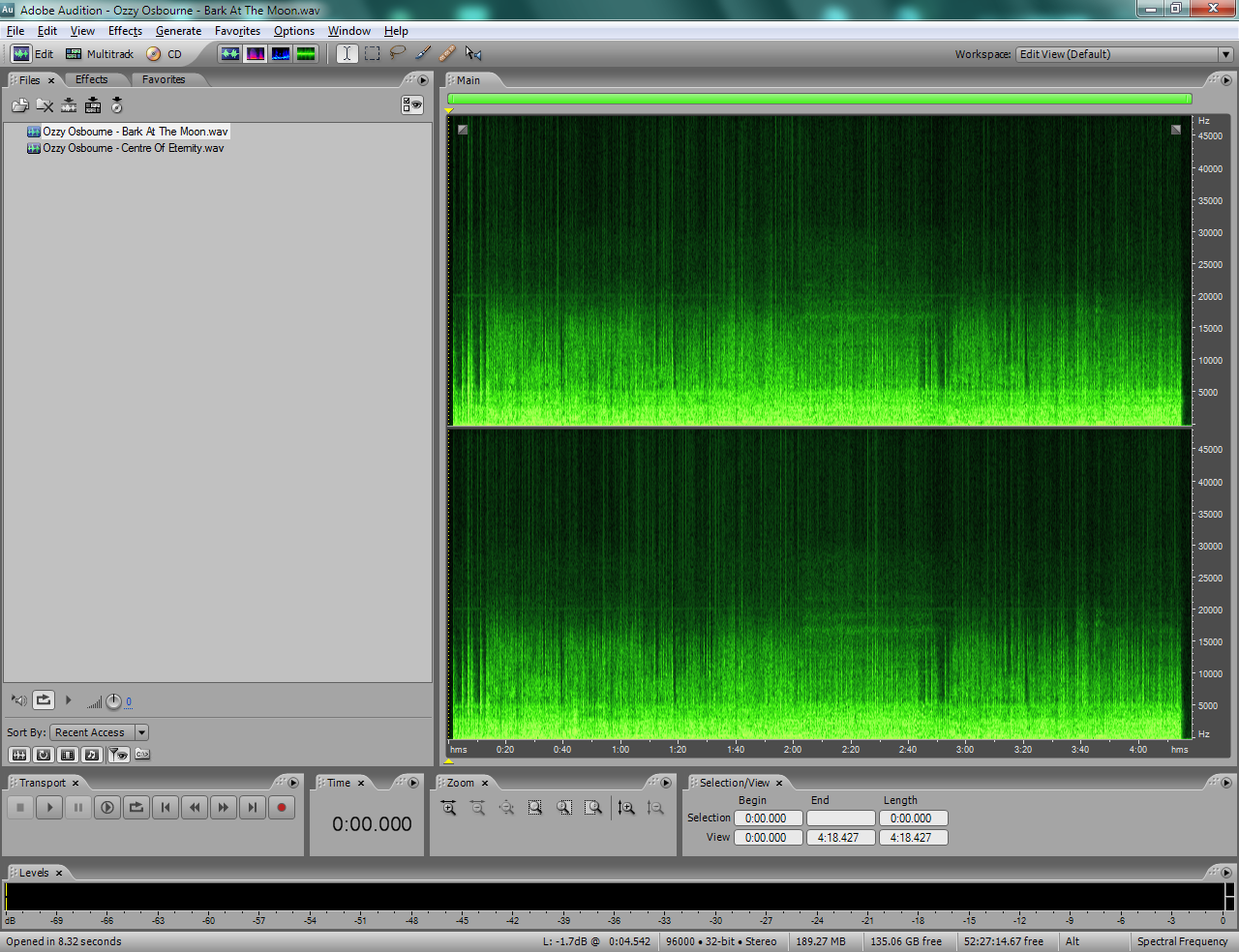
Task: Click Play in the Transport panel
Action: pos(49,807)
